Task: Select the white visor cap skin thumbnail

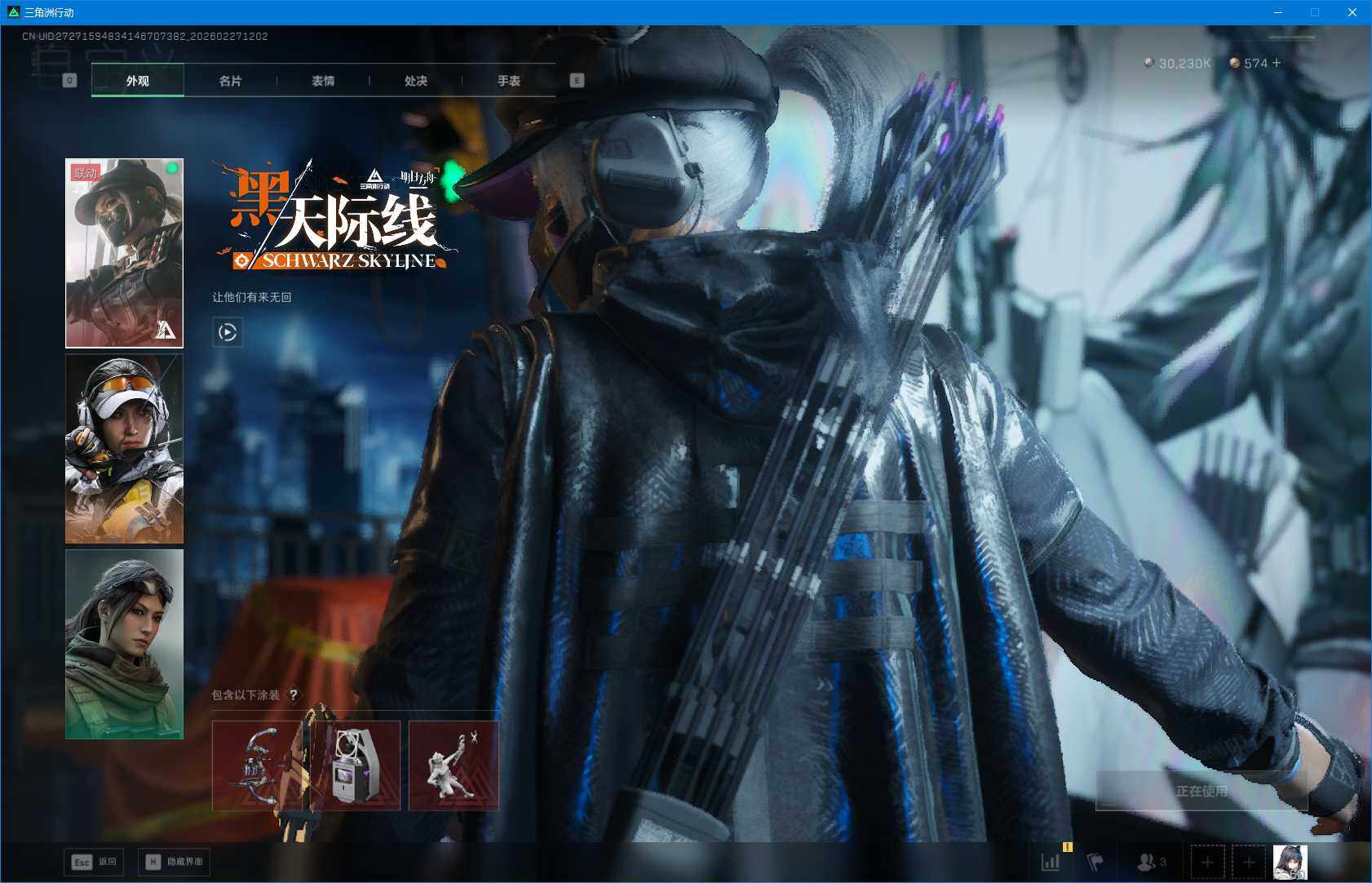Action: tap(124, 449)
